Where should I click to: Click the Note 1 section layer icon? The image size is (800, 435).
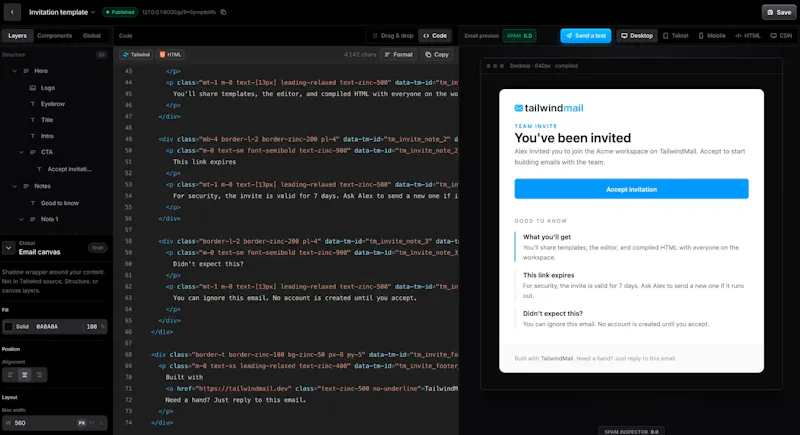pyautogui.click(x=33, y=219)
